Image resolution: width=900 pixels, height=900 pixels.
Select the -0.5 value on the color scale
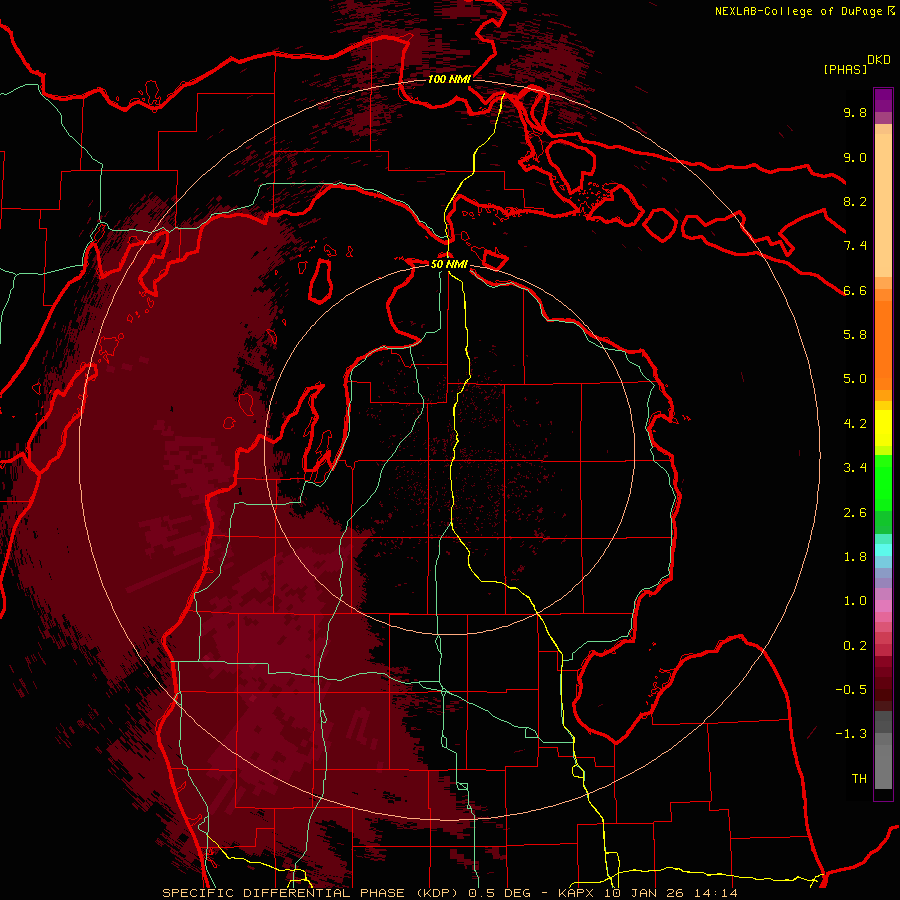851,690
